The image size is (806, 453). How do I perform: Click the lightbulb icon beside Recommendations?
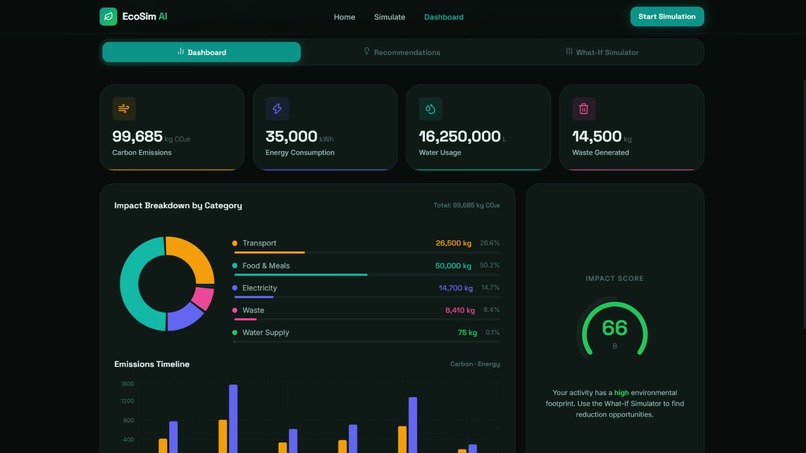(367, 51)
